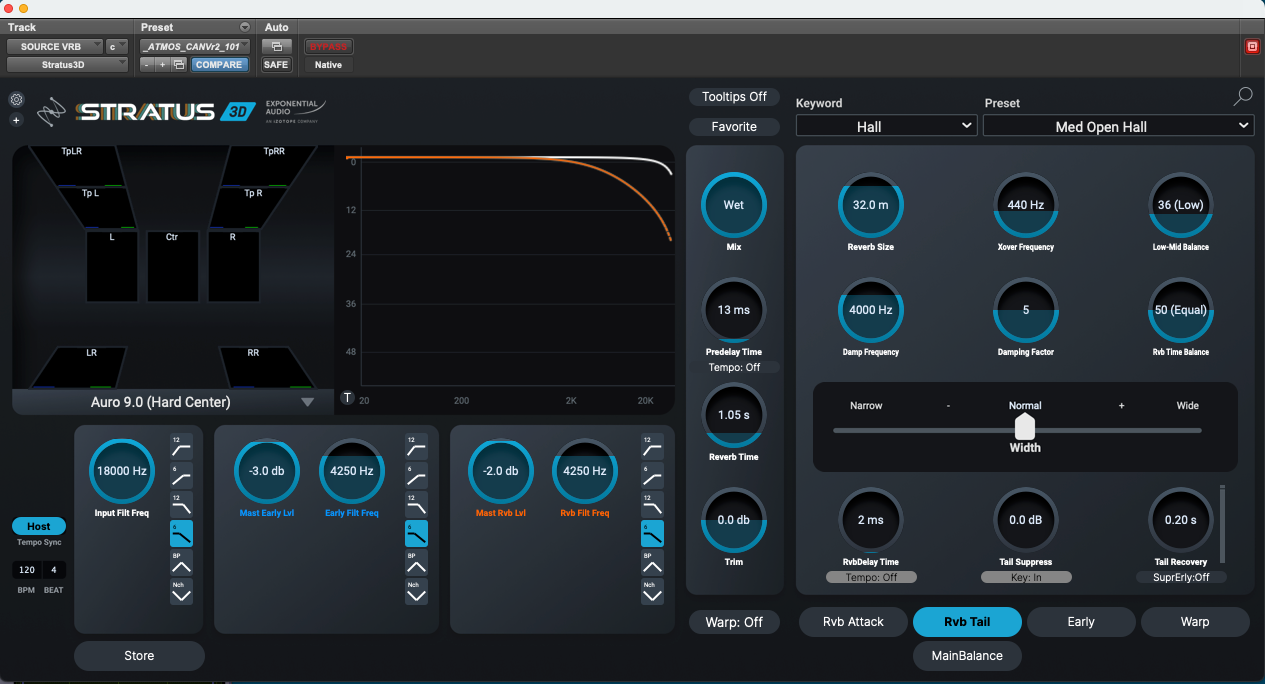
Task: Switch to the Early tab
Action: coord(1081,622)
